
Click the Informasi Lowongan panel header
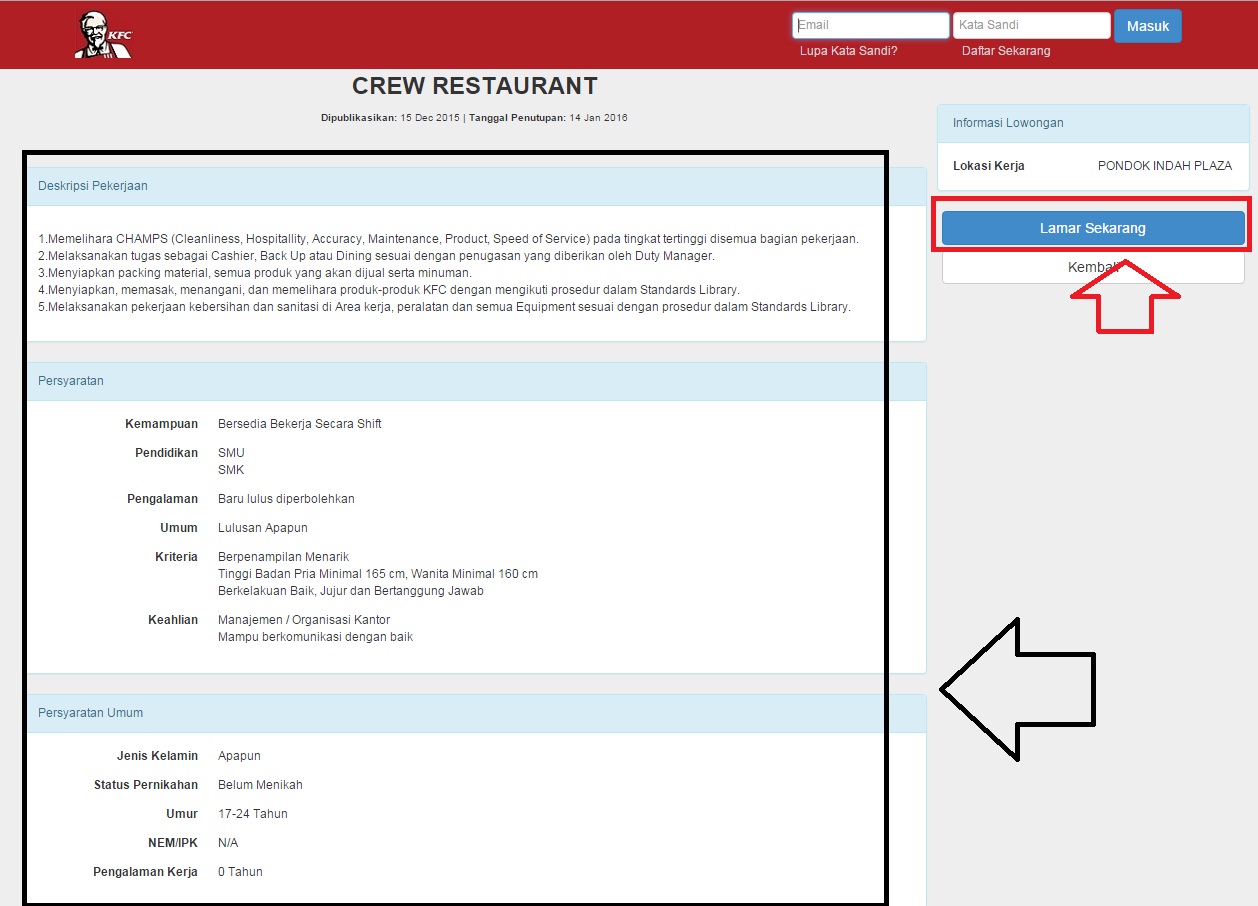pyautogui.click(x=1093, y=123)
